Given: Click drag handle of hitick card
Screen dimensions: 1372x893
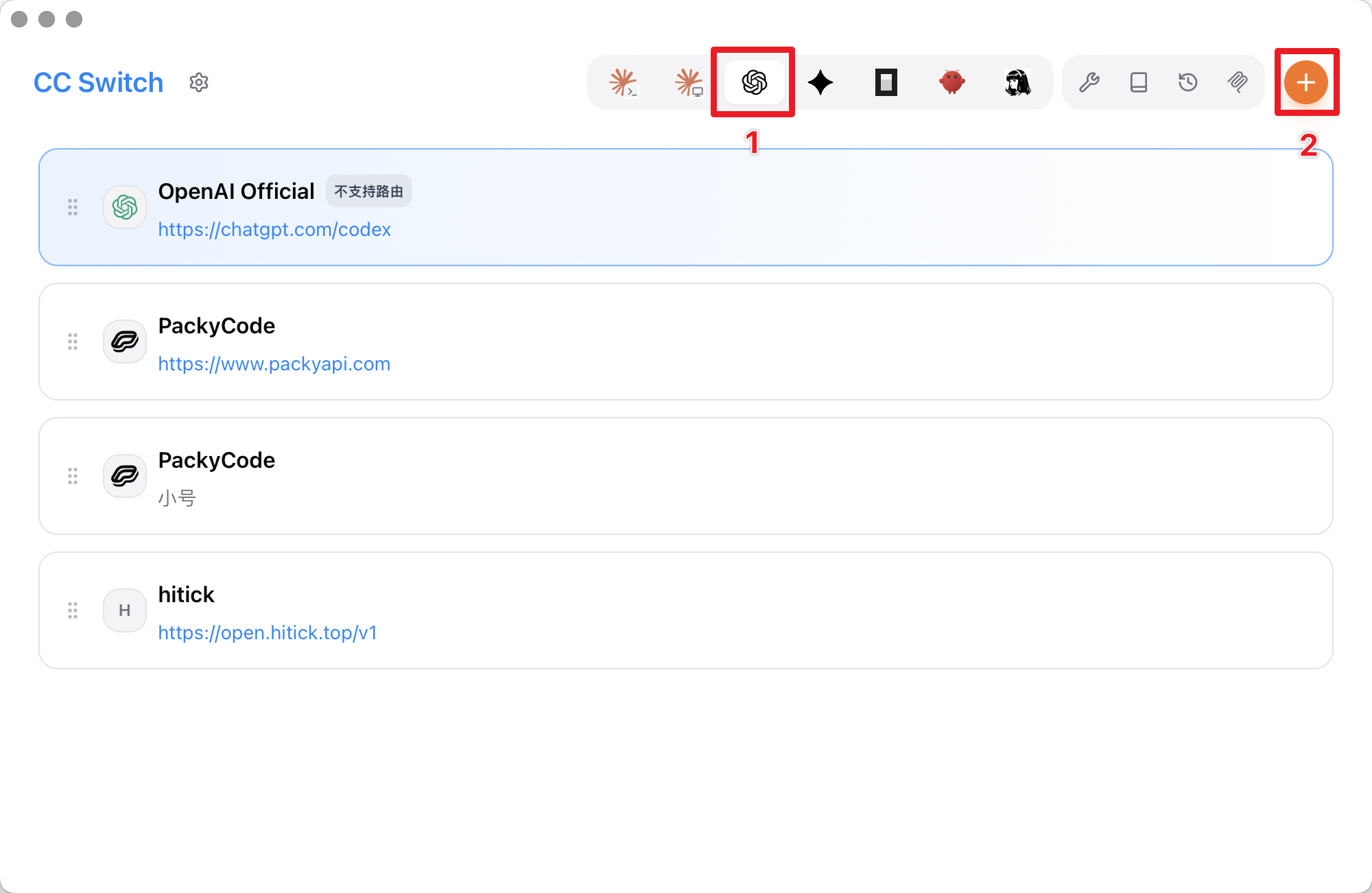Looking at the screenshot, I should point(73,610).
